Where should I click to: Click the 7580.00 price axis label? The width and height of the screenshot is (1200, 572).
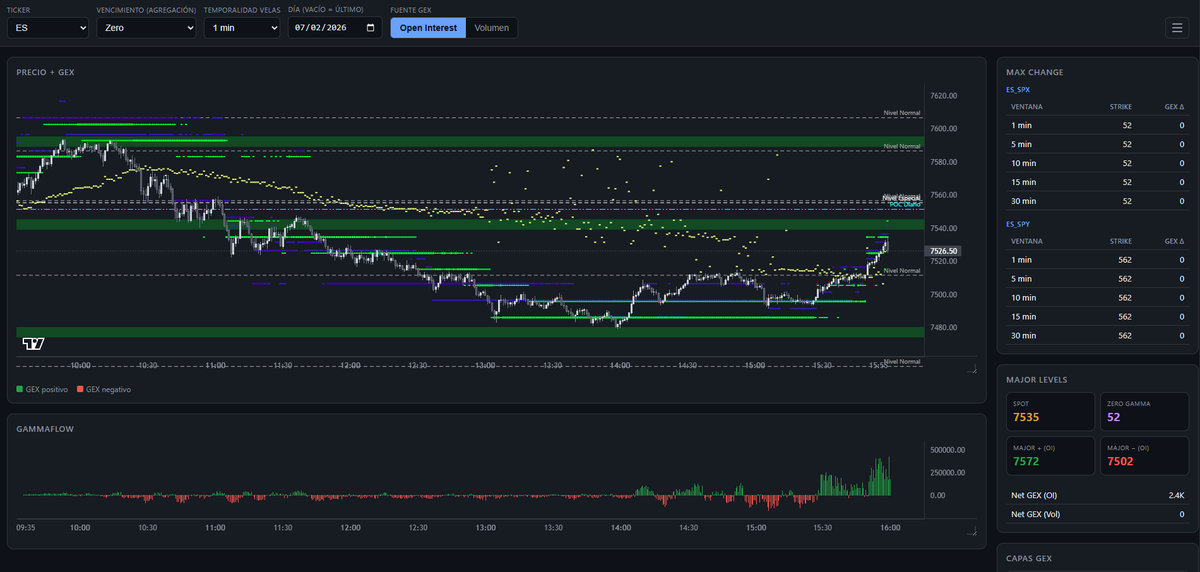click(943, 162)
